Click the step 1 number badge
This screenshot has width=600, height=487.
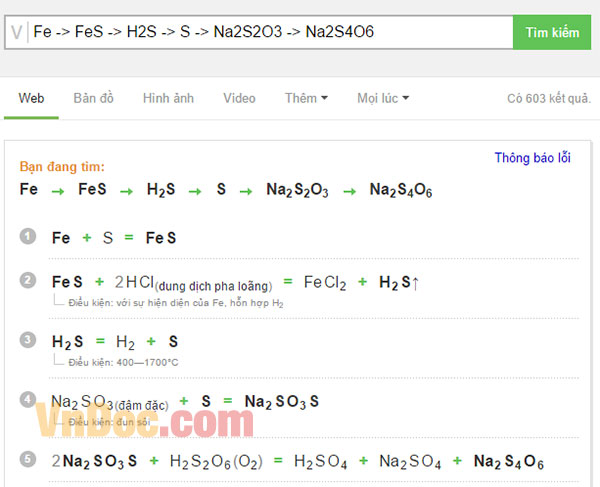29,237
